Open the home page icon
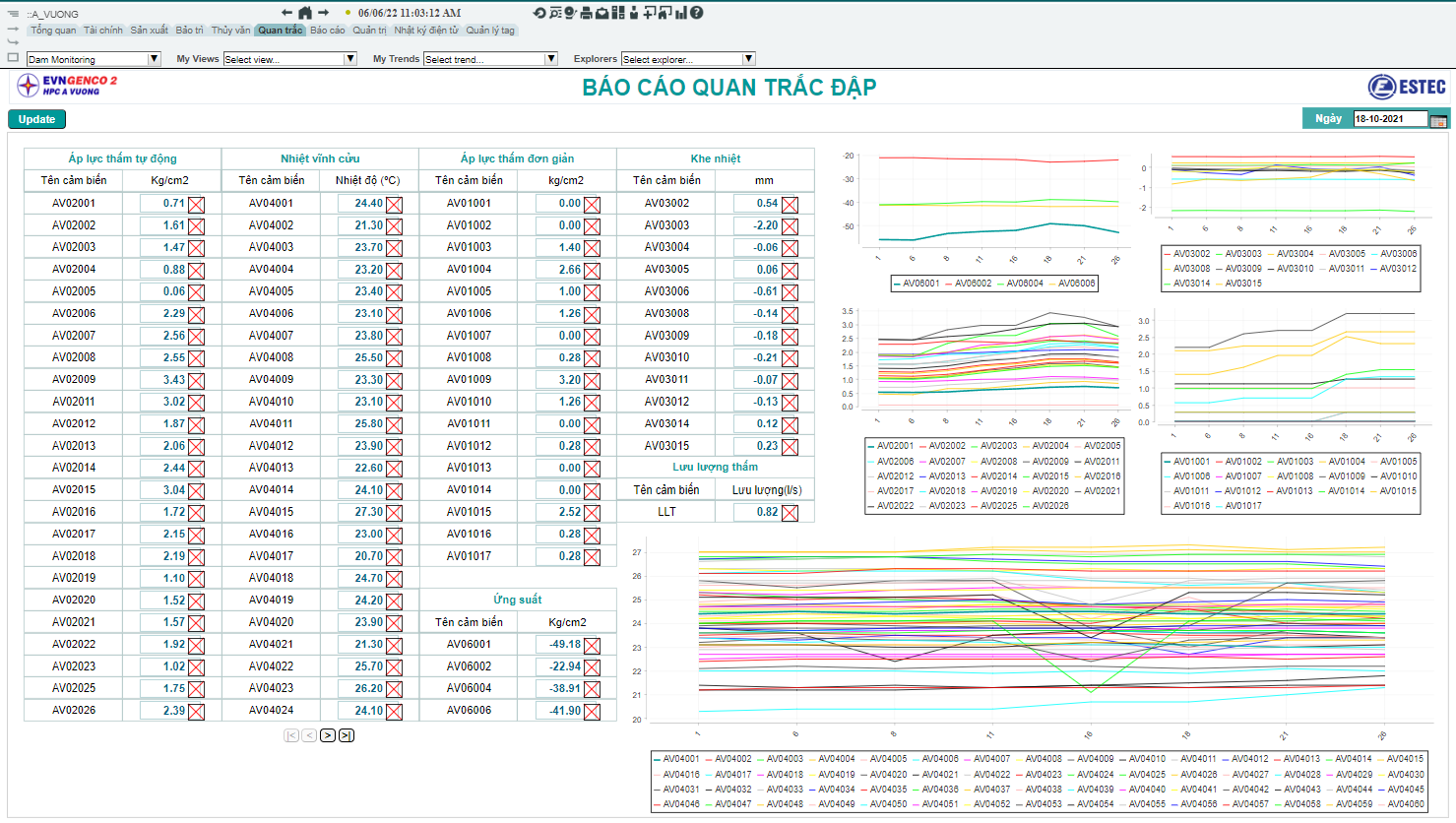This screenshot has height=823, width=1456. (305, 13)
